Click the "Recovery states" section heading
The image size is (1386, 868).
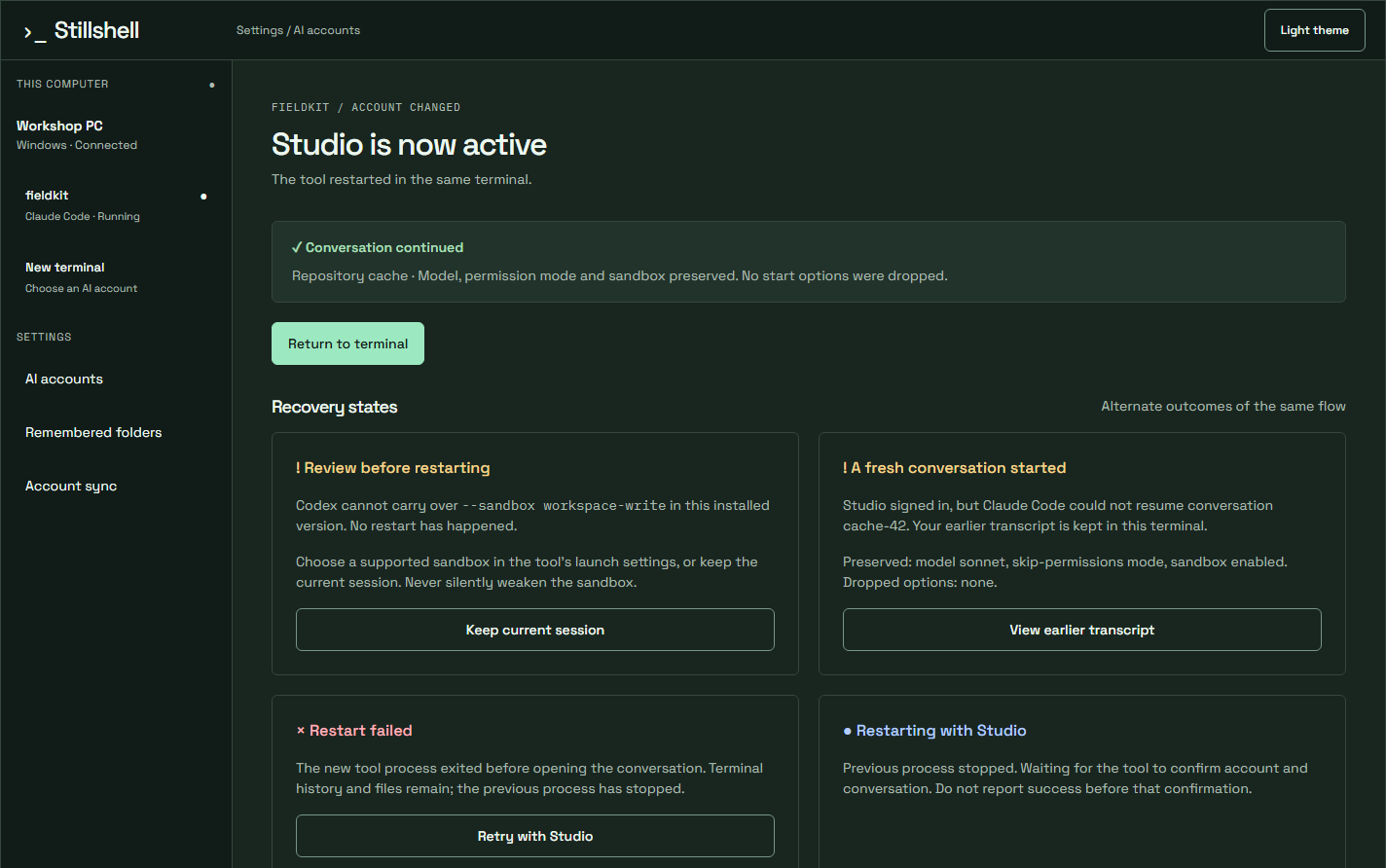pos(335,407)
